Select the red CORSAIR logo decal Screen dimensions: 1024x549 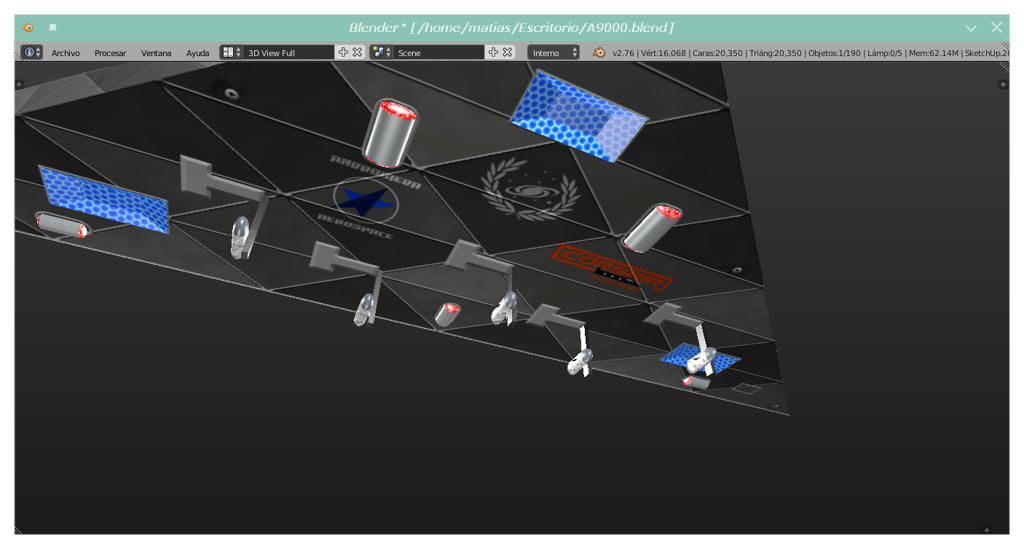pyautogui.click(x=611, y=268)
